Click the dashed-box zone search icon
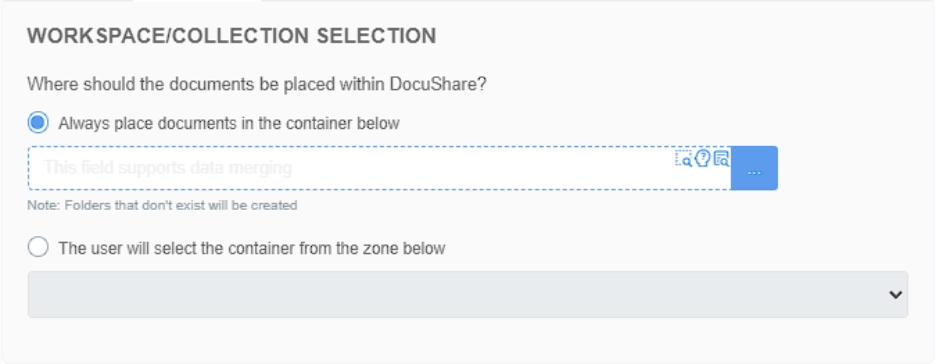The width and height of the screenshot is (936, 364). point(683,158)
